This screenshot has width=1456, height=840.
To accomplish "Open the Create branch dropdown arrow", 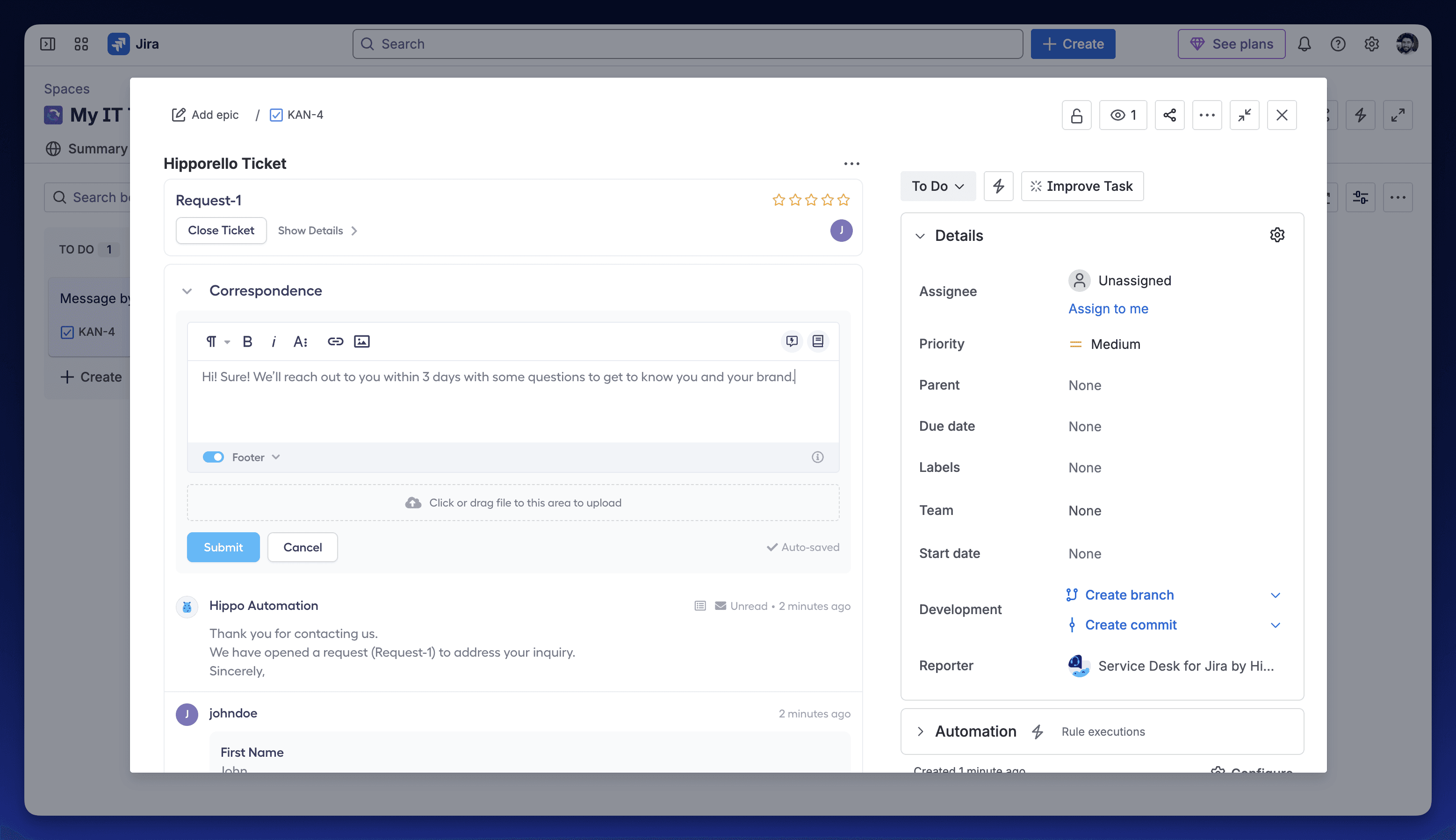I will (x=1275, y=595).
